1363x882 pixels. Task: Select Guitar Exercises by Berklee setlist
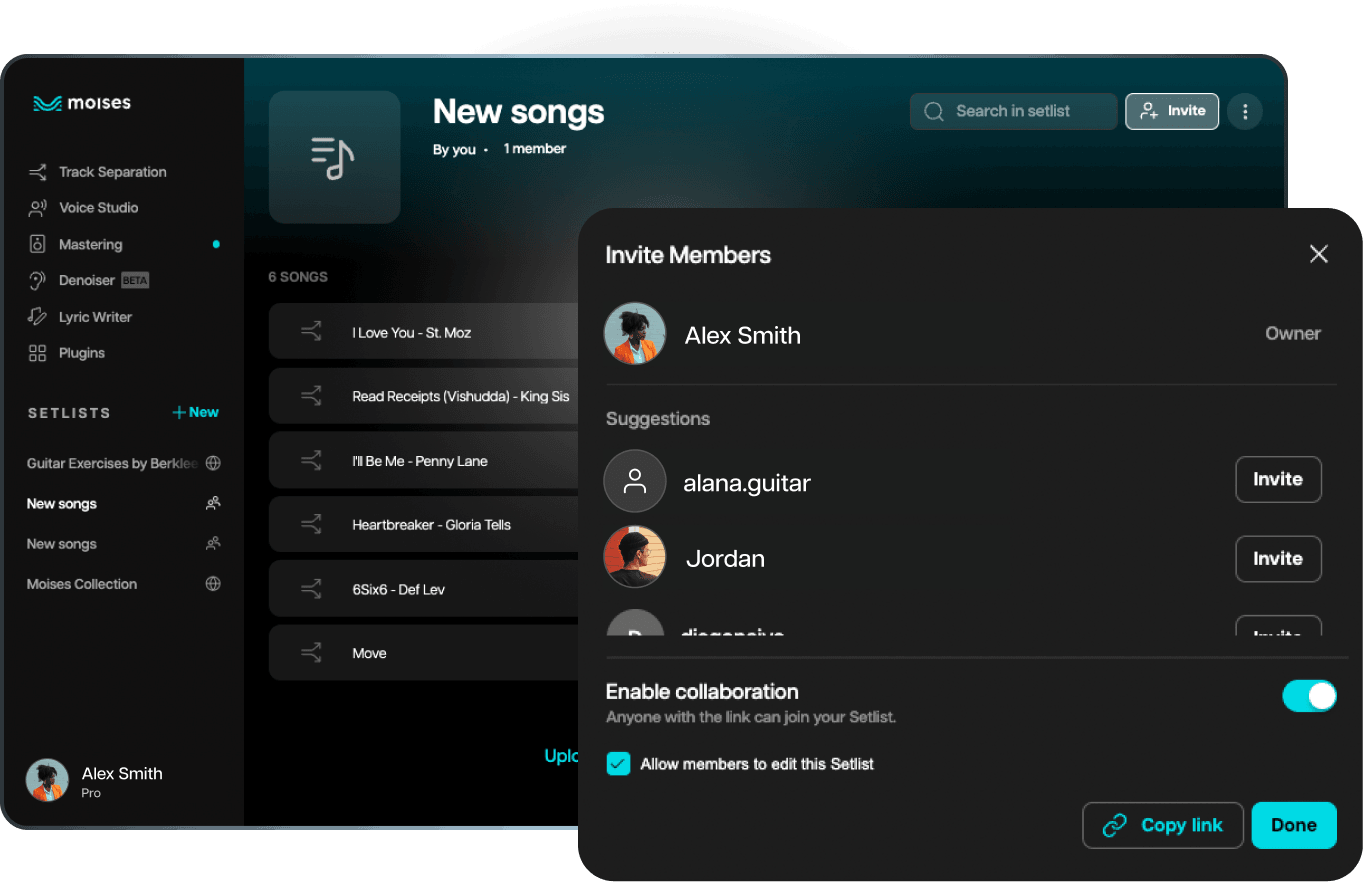click(x=111, y=464)
